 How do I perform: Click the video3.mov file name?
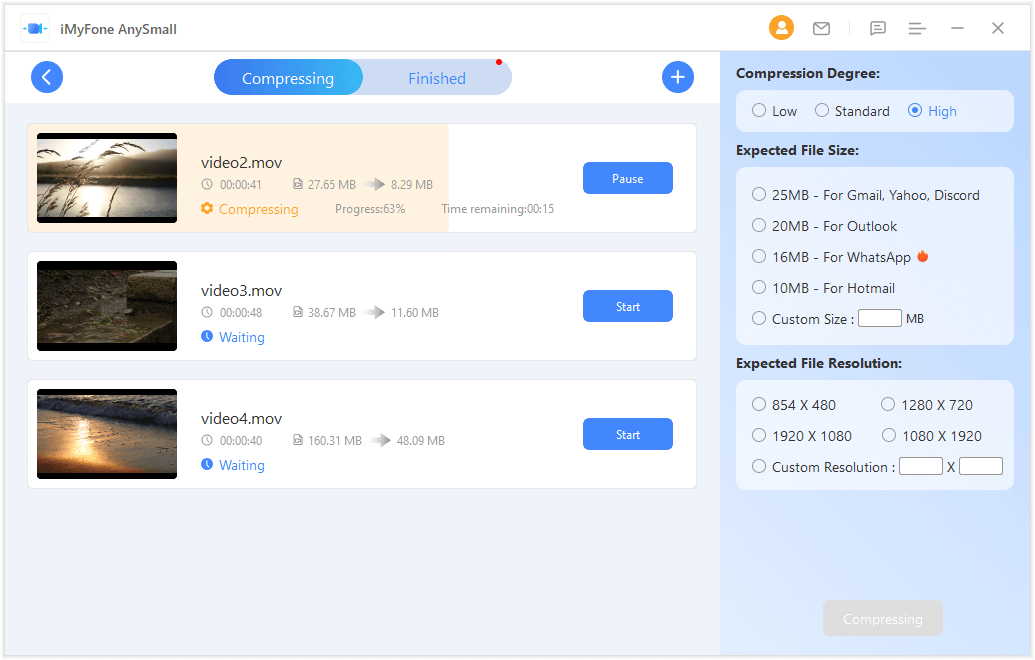click(x=242, y=290)
